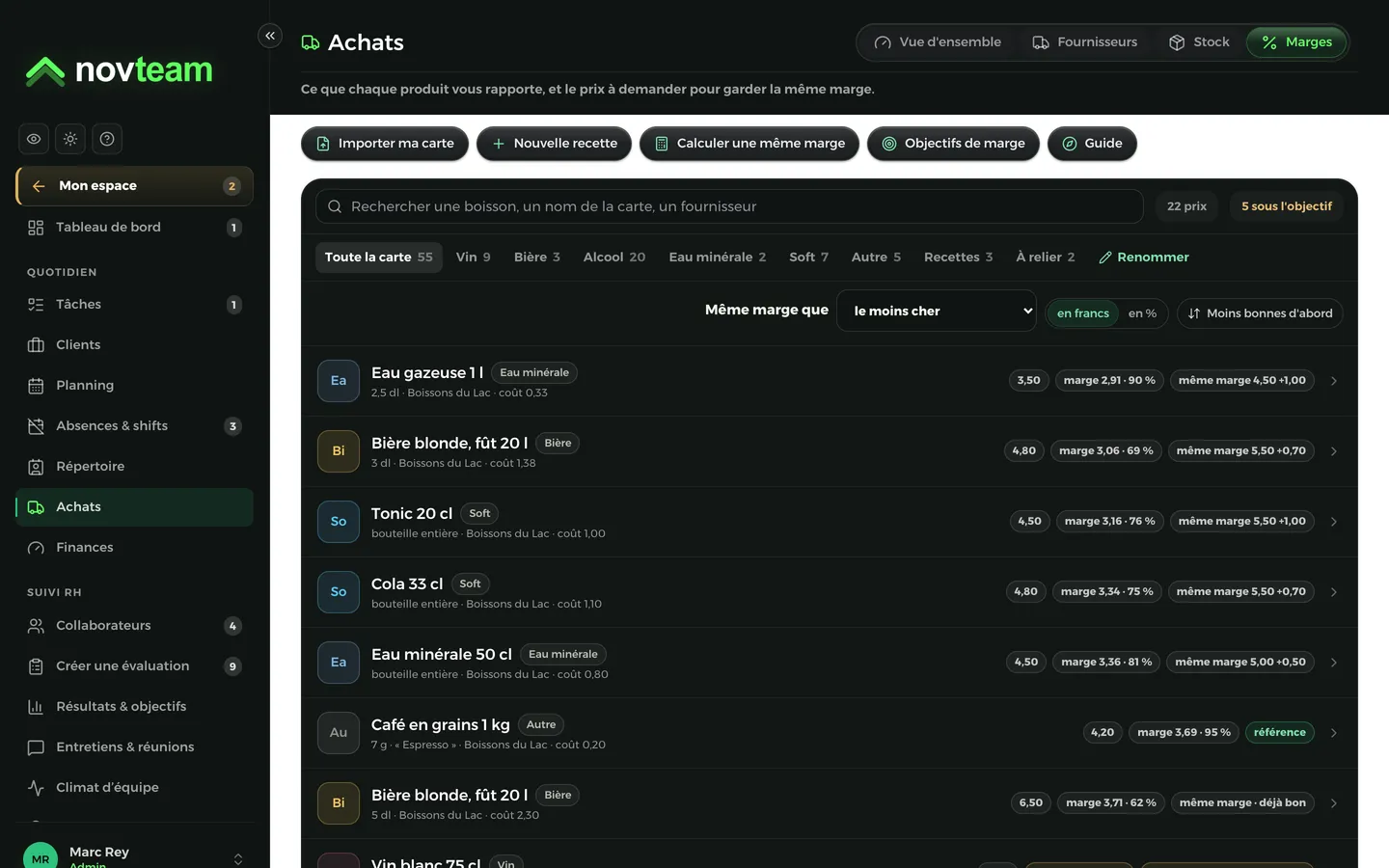Toggle light theme with the sun icon
Viewport: 1389px width, 868px height.
[x=70, y=139]
